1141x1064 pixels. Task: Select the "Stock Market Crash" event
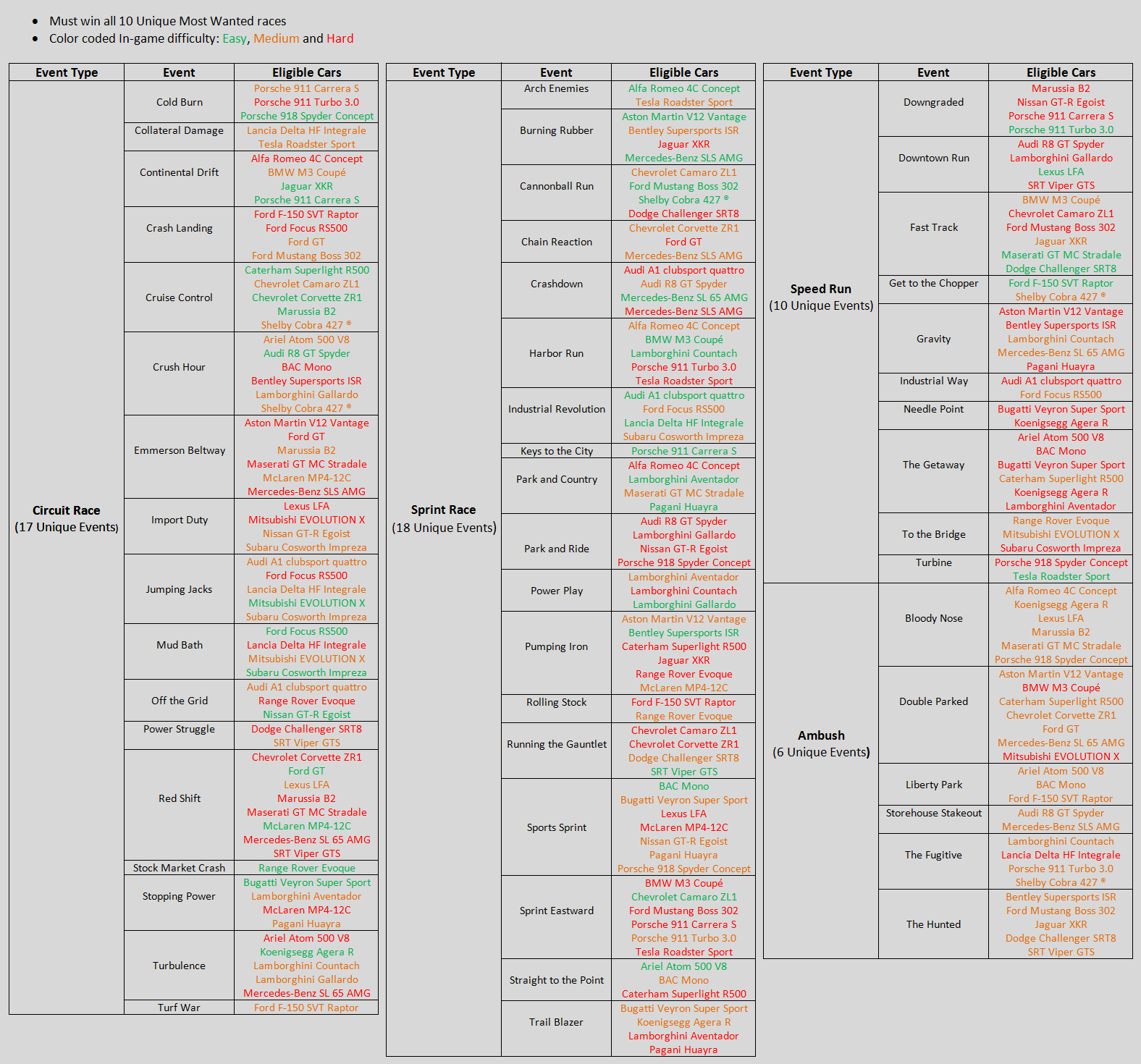click(179, 868)
